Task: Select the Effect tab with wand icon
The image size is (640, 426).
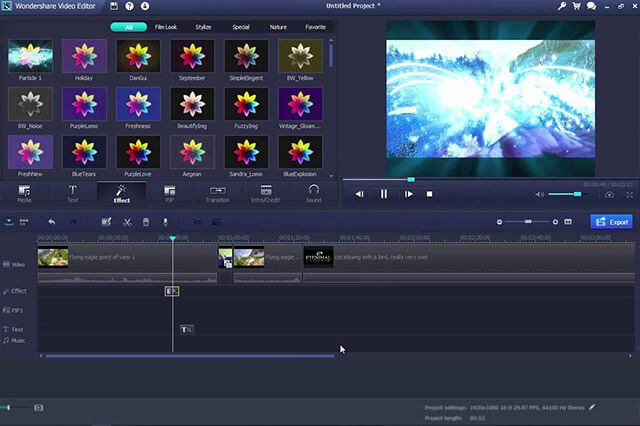Action: click(x=122, y=194)
